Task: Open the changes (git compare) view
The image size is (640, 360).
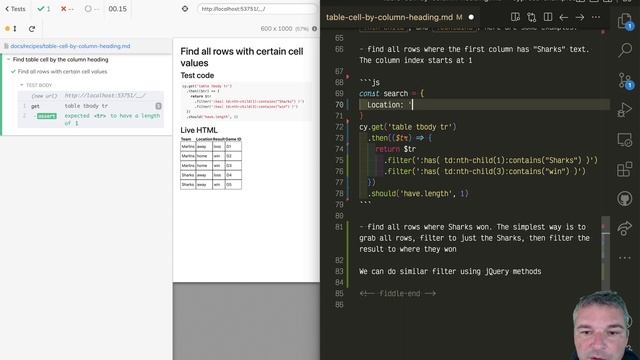Action: tap(531, 17)
